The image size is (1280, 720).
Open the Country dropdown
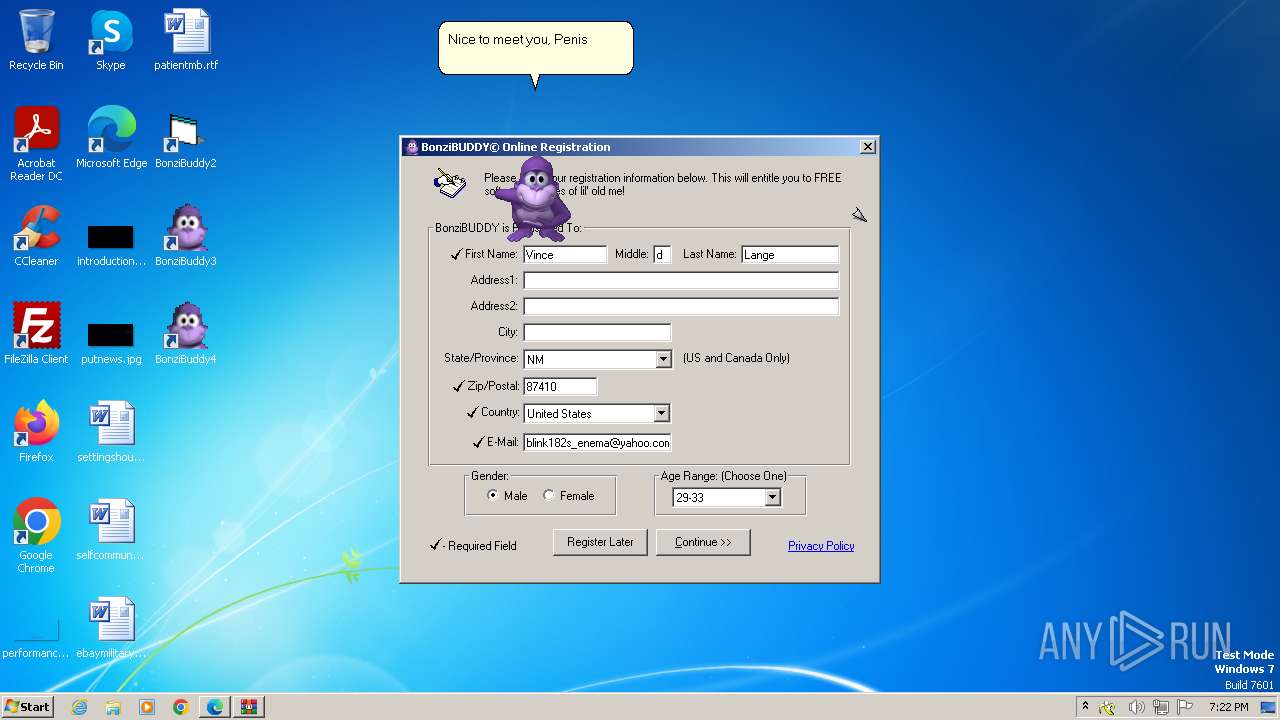[661, 413]
